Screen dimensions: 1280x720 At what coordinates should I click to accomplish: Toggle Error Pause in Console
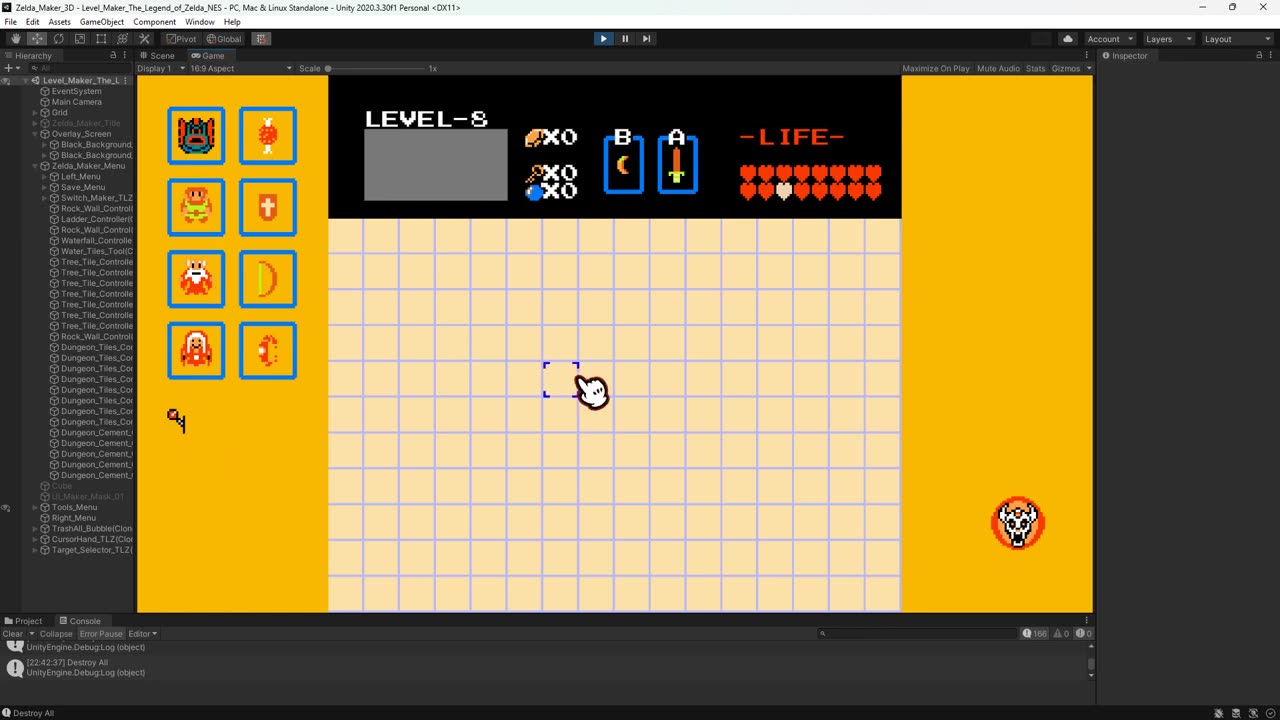click(x=101, y=634)
